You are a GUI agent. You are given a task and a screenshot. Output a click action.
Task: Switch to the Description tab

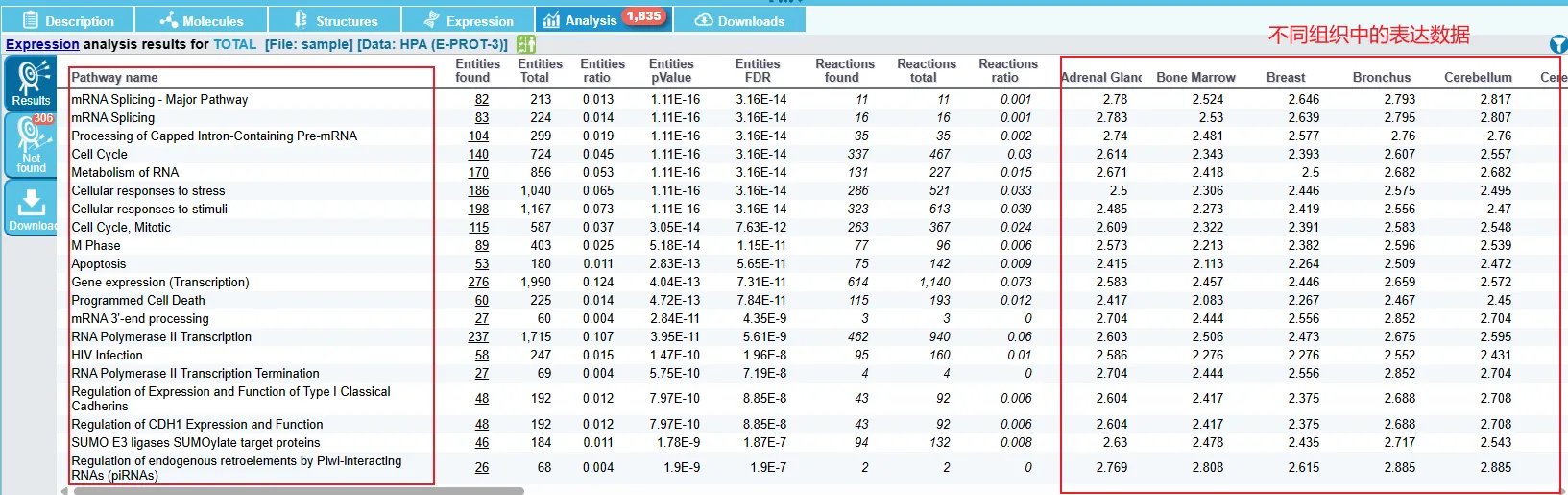click(68, 20)
